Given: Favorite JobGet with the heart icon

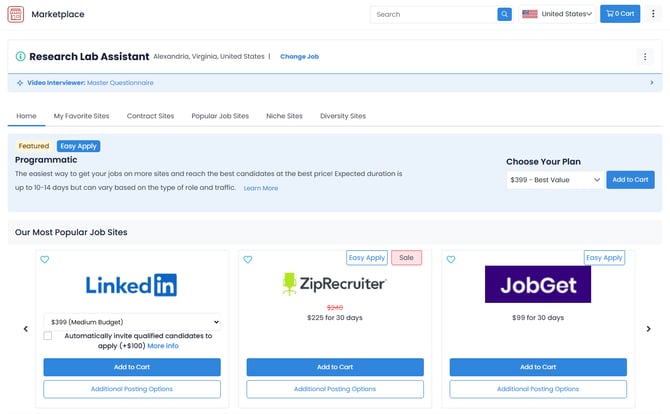Looking at the screenshot, I should click(x=451, y=260).
